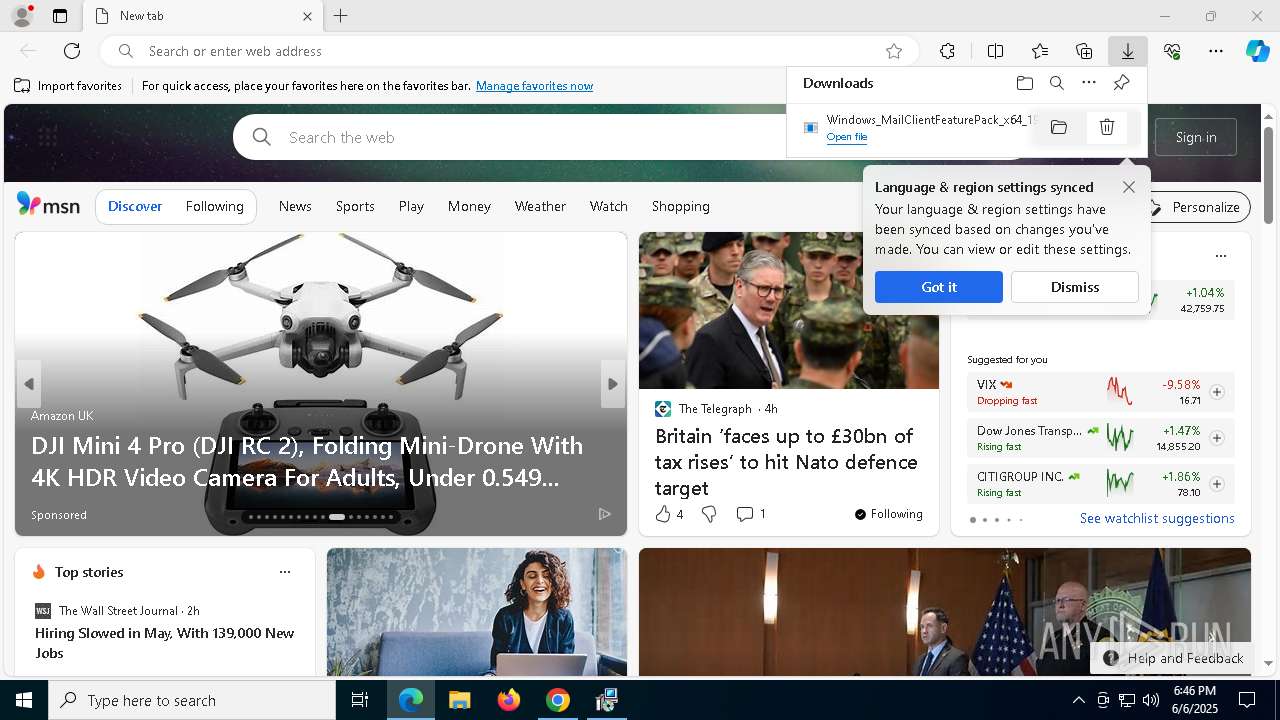Toggle Downloads toolbar button
Screen dimensions: 1280x720
tap(1128, 51)
